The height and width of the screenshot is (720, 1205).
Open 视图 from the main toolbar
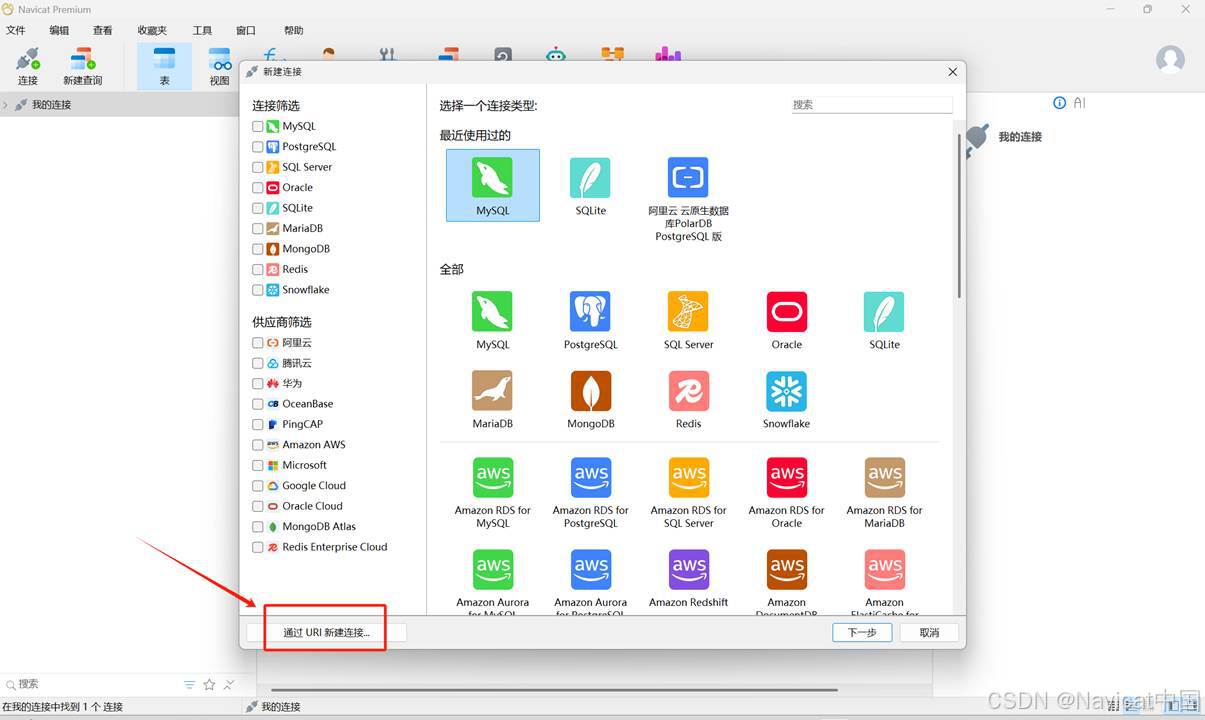click(220, 66)
